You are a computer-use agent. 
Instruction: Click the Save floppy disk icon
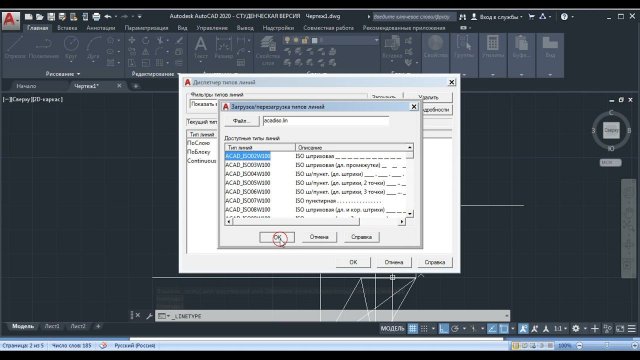pos(51,17)
